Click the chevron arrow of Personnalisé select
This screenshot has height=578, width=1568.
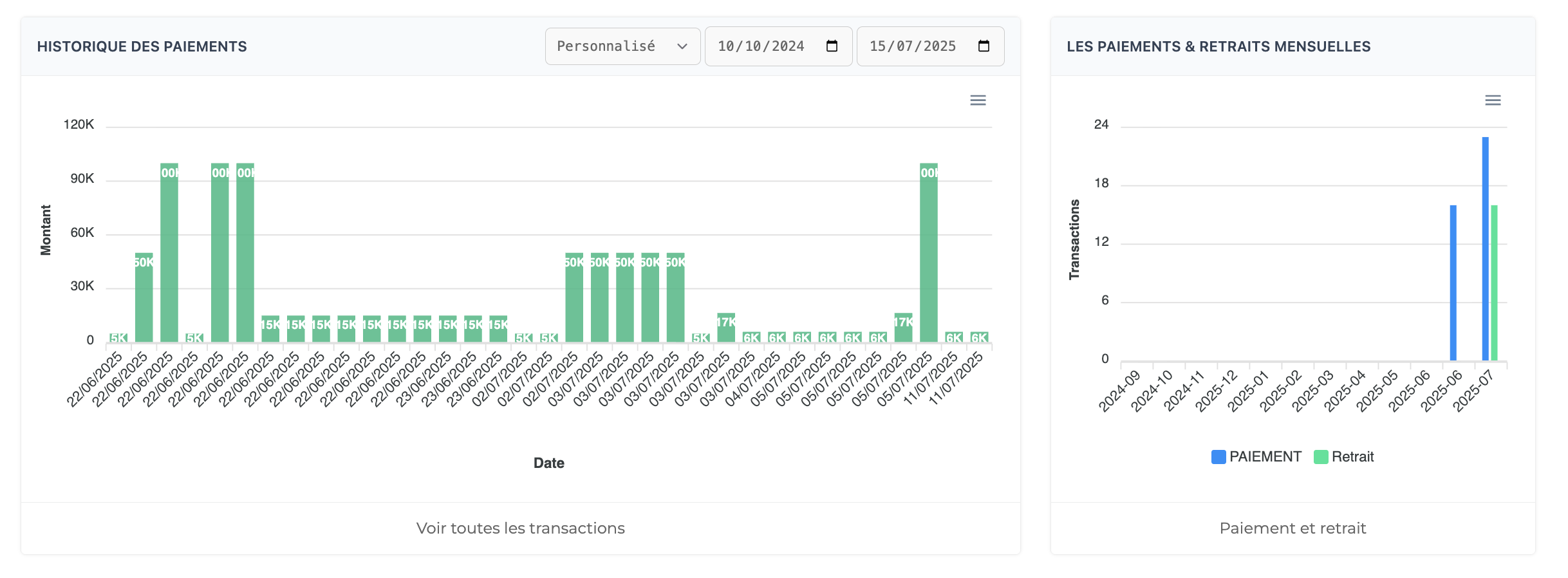pos(682,46)
